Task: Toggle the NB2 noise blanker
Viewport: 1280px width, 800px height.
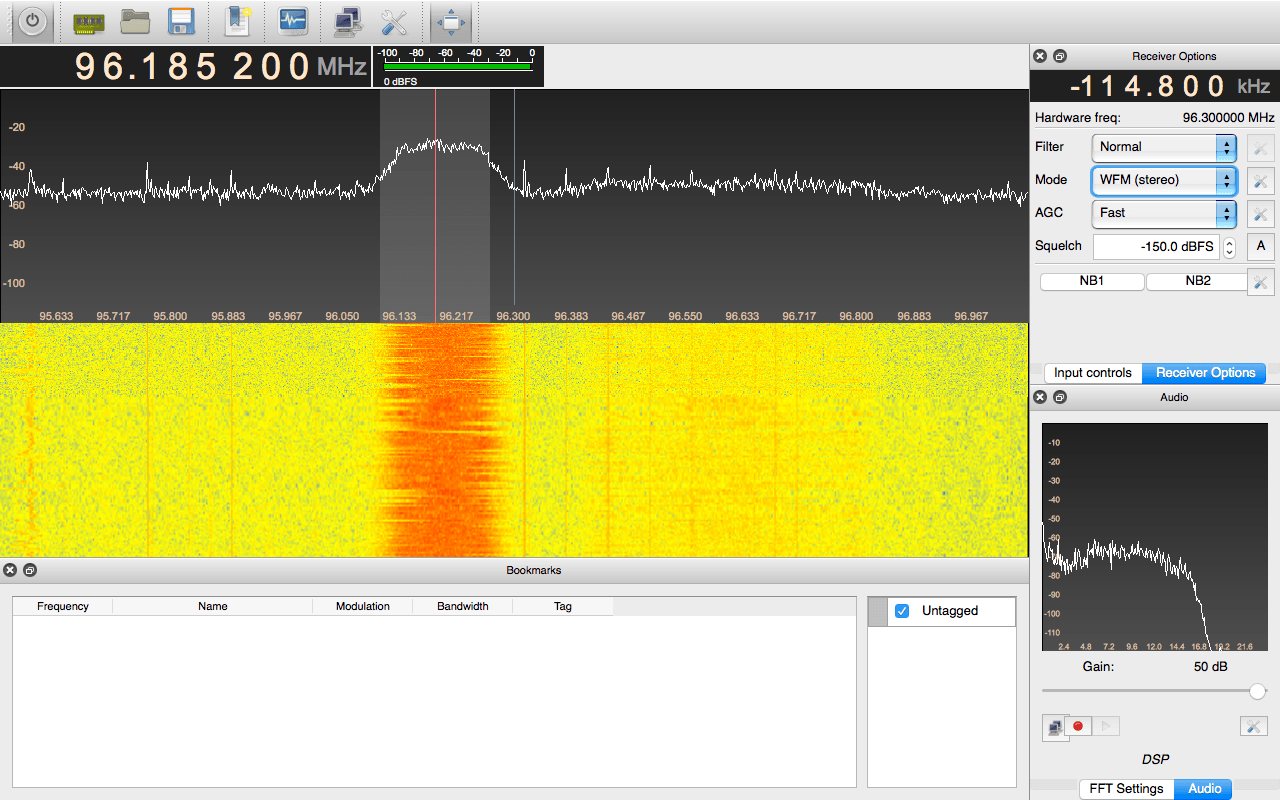Action: coord(1196,281)
